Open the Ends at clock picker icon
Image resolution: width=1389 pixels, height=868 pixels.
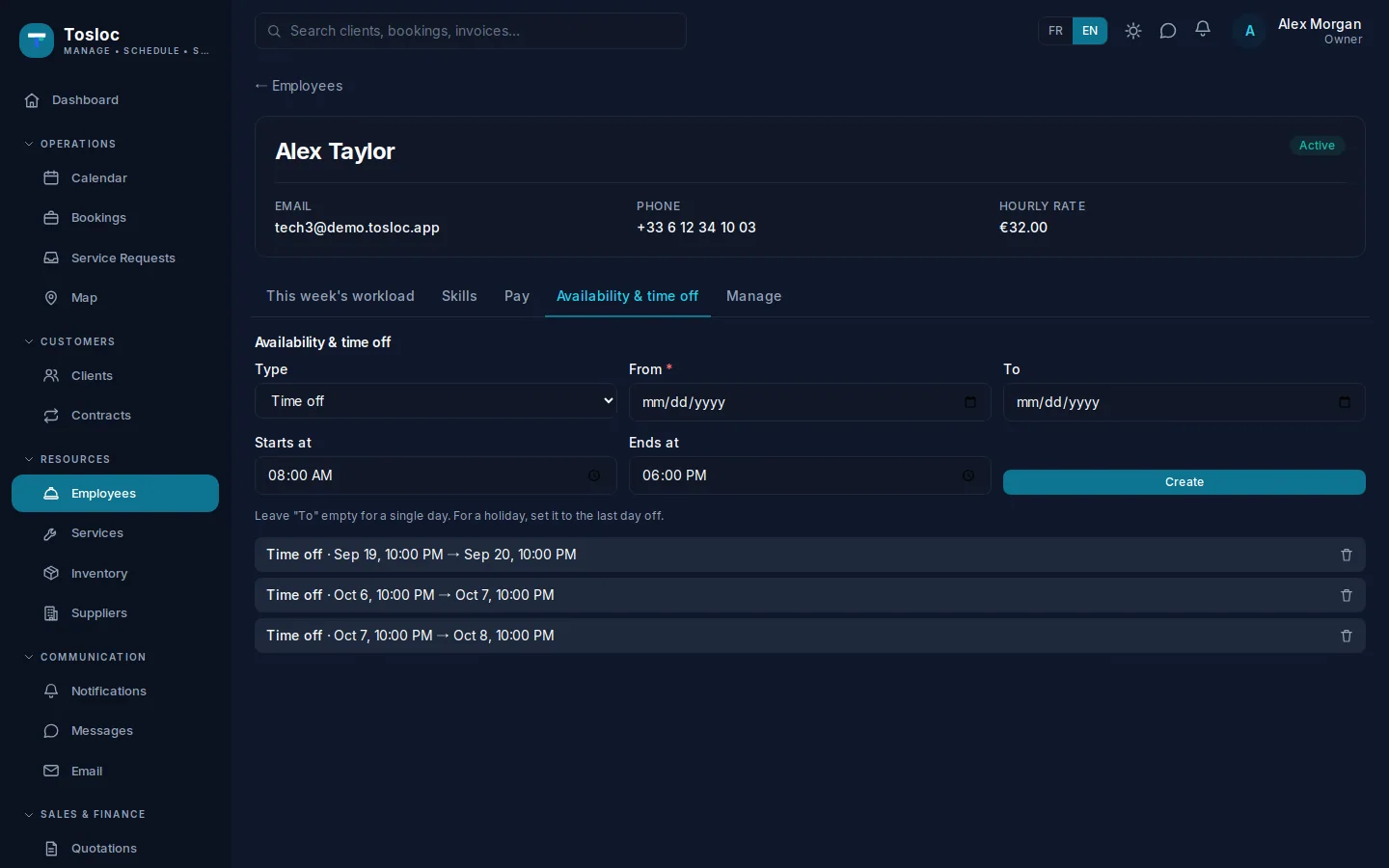[x=968, y=475]
